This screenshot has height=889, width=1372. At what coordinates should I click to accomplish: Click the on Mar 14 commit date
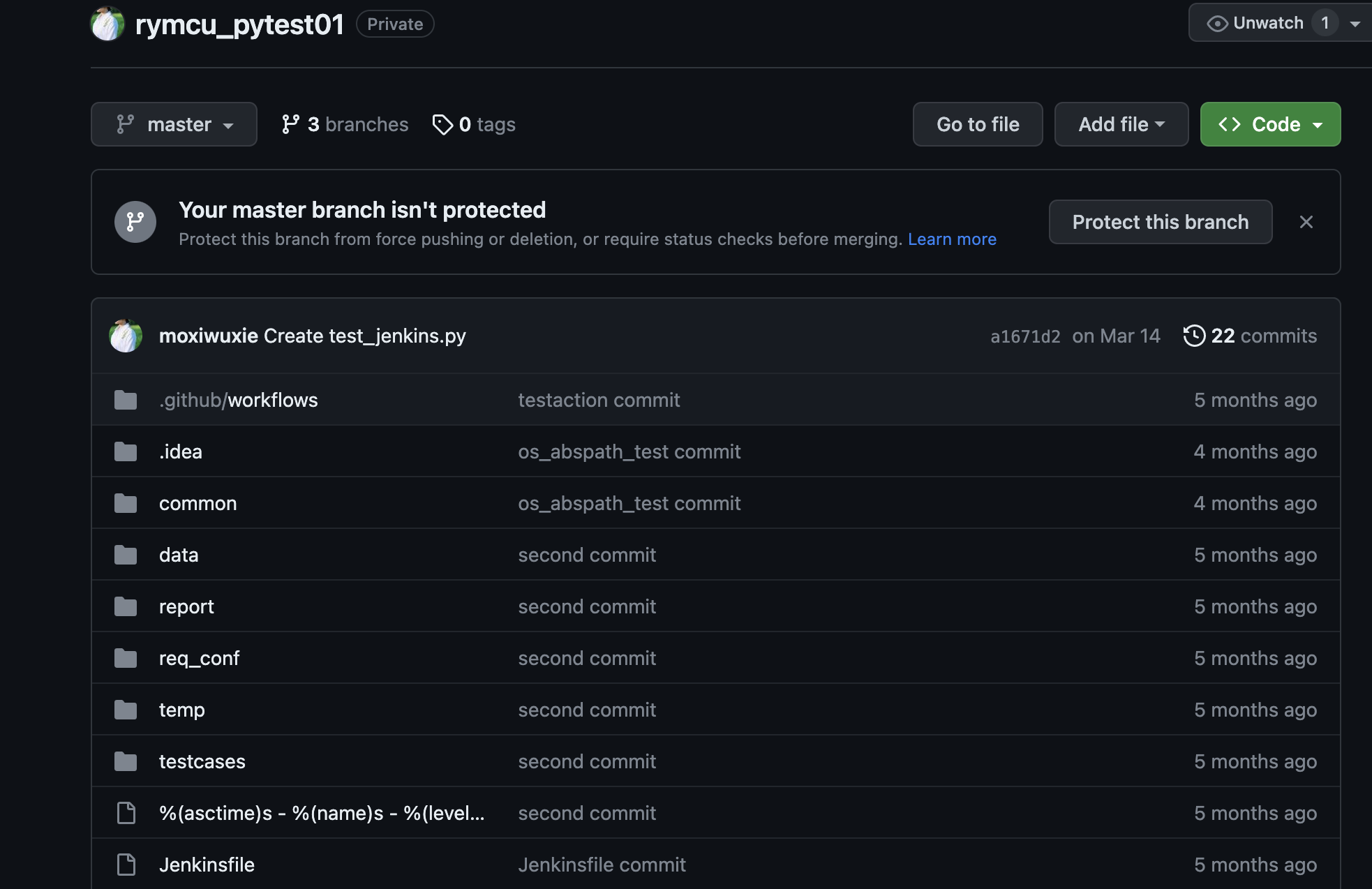1116,336
